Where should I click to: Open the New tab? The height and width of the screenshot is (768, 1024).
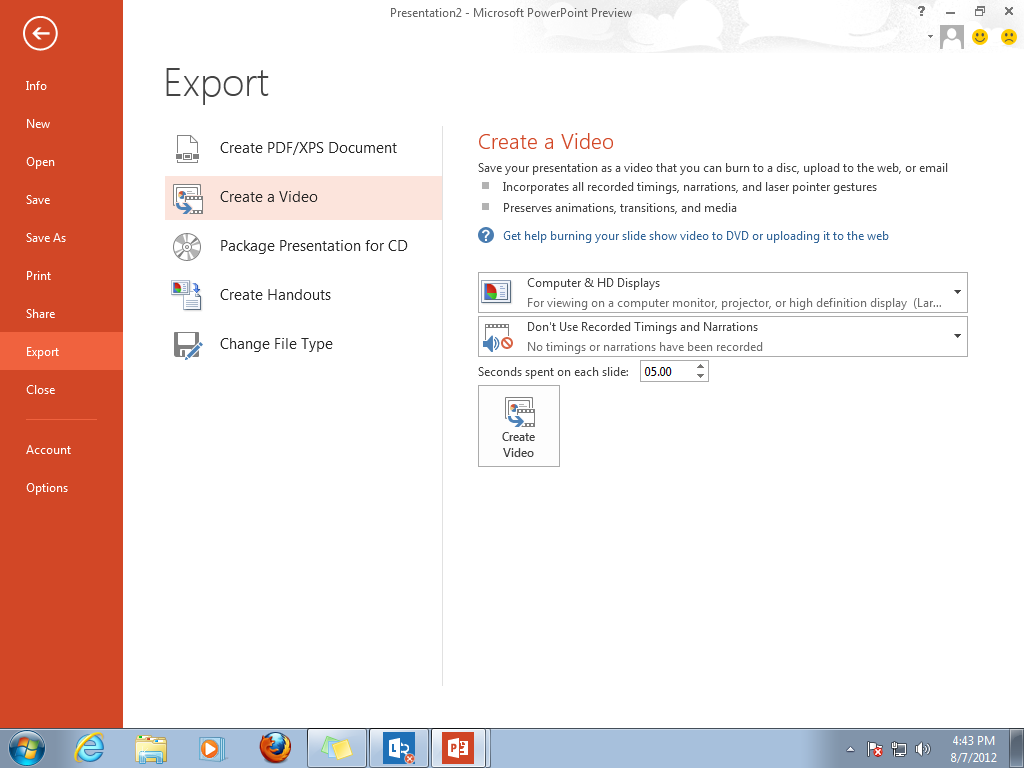61,123
